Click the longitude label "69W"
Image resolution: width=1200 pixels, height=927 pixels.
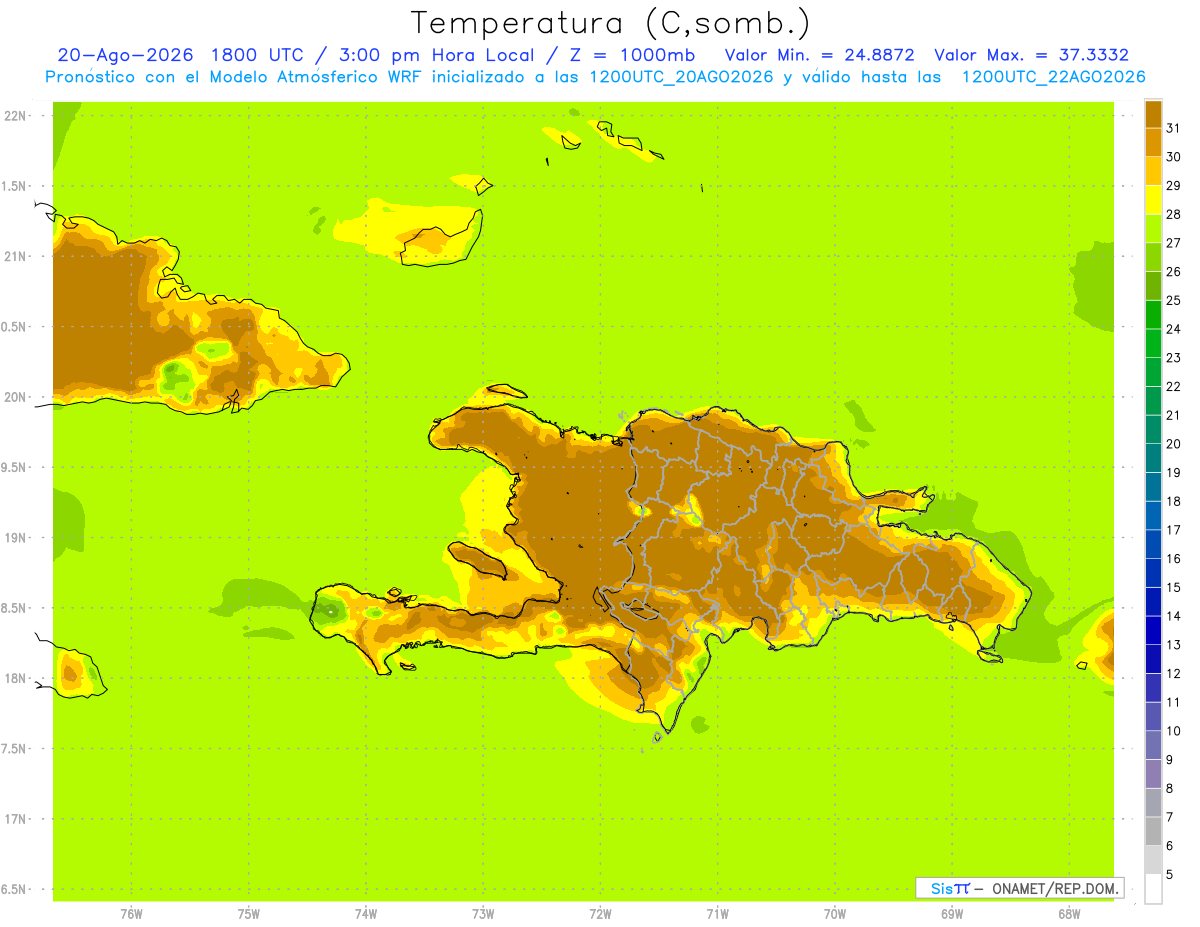952,914
